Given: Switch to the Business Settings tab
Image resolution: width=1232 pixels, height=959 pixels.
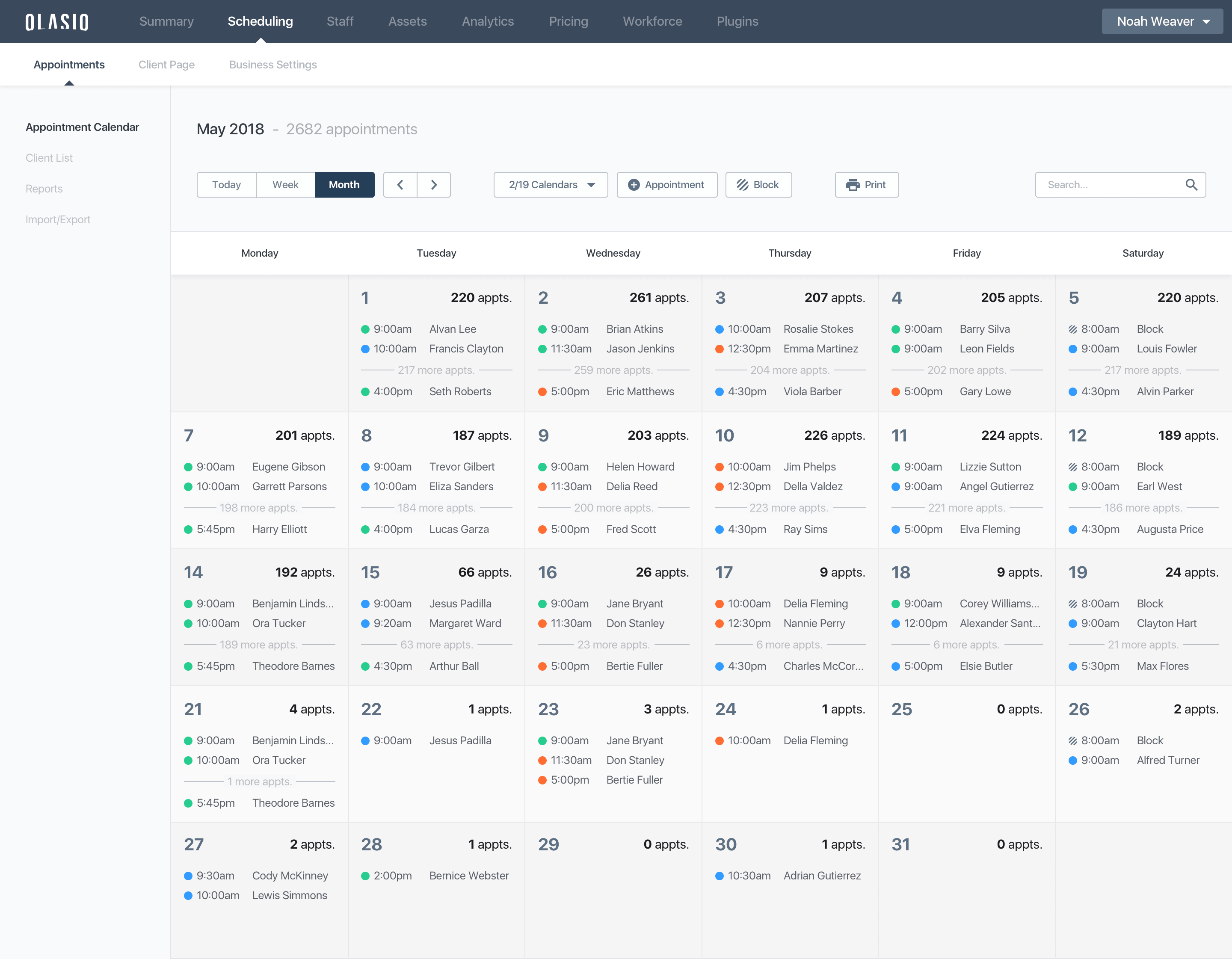Looking at the screenshot, I should pyautogui.click(x=272, y=64).
